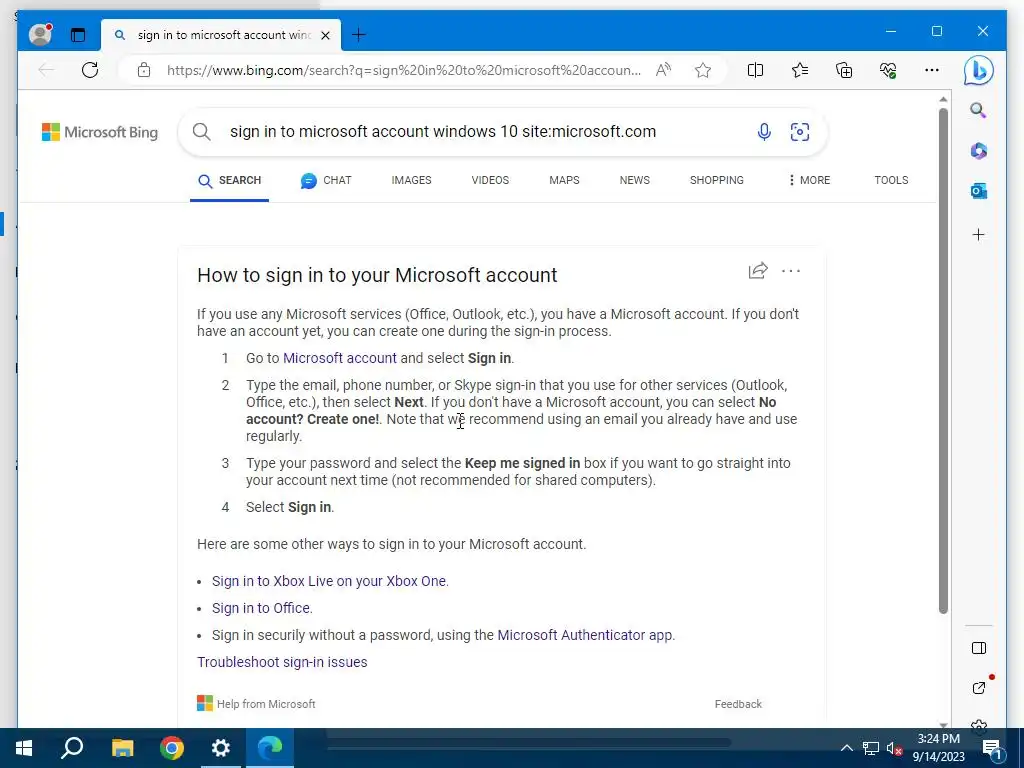Open the answer card ellipsis menu

coord(791,270)
